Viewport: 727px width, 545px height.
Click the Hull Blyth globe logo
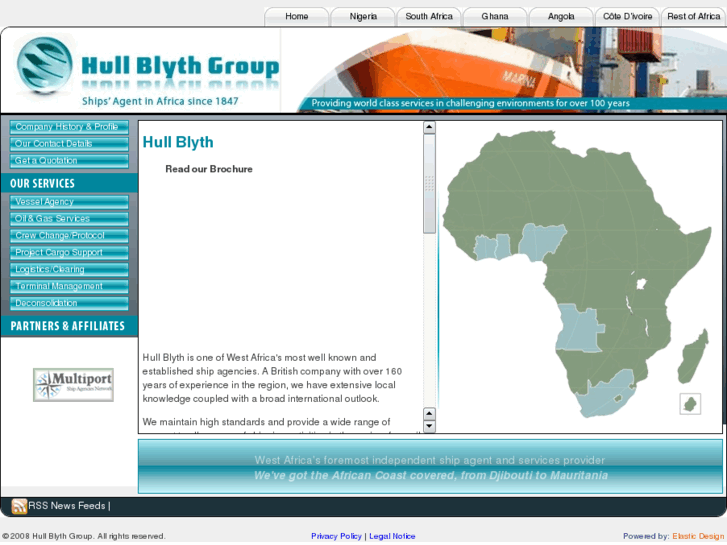pyautogui.click(x=44, y=65)
